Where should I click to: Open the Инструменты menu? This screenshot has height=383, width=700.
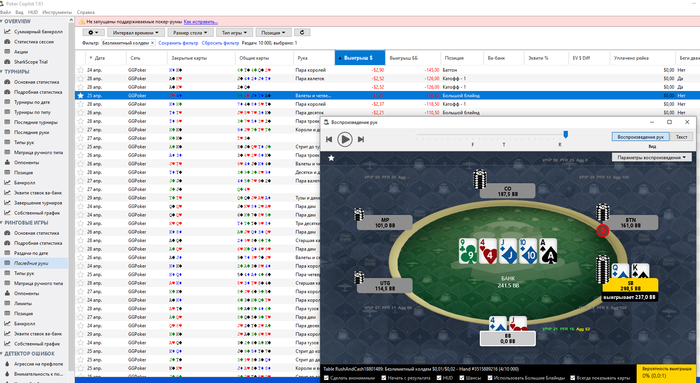(57, 12)
